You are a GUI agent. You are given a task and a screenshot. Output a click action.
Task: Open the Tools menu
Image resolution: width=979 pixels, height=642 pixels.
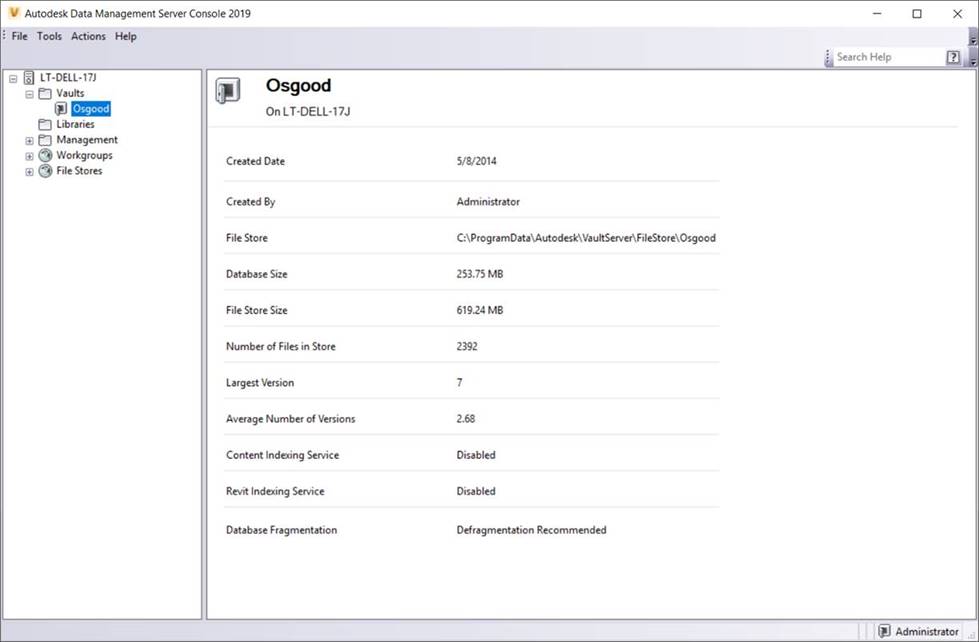point(49,36)
